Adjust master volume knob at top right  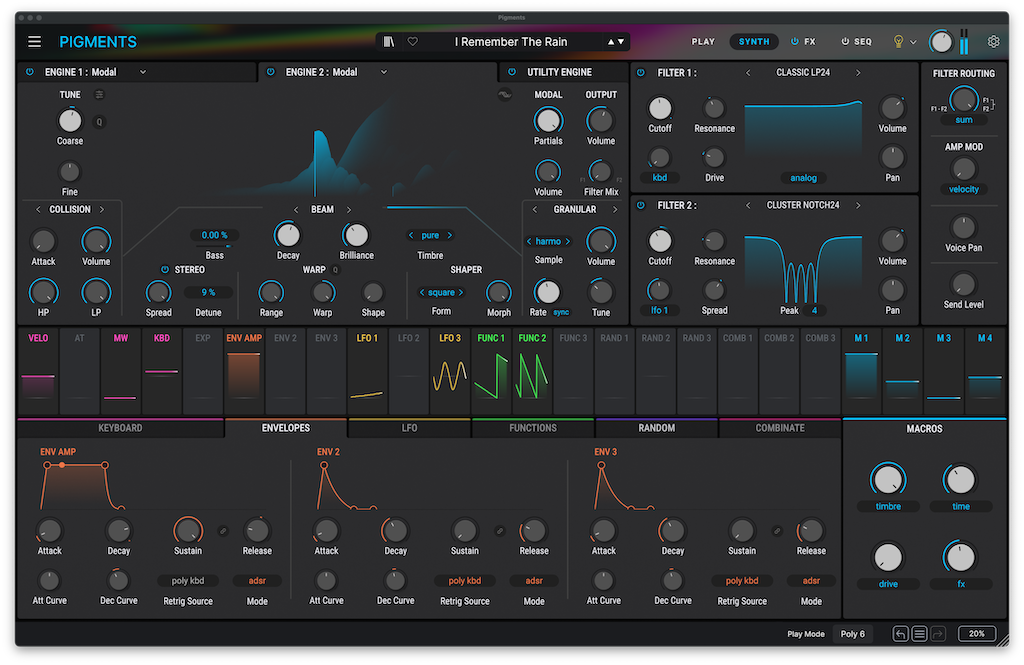point(941,42)
